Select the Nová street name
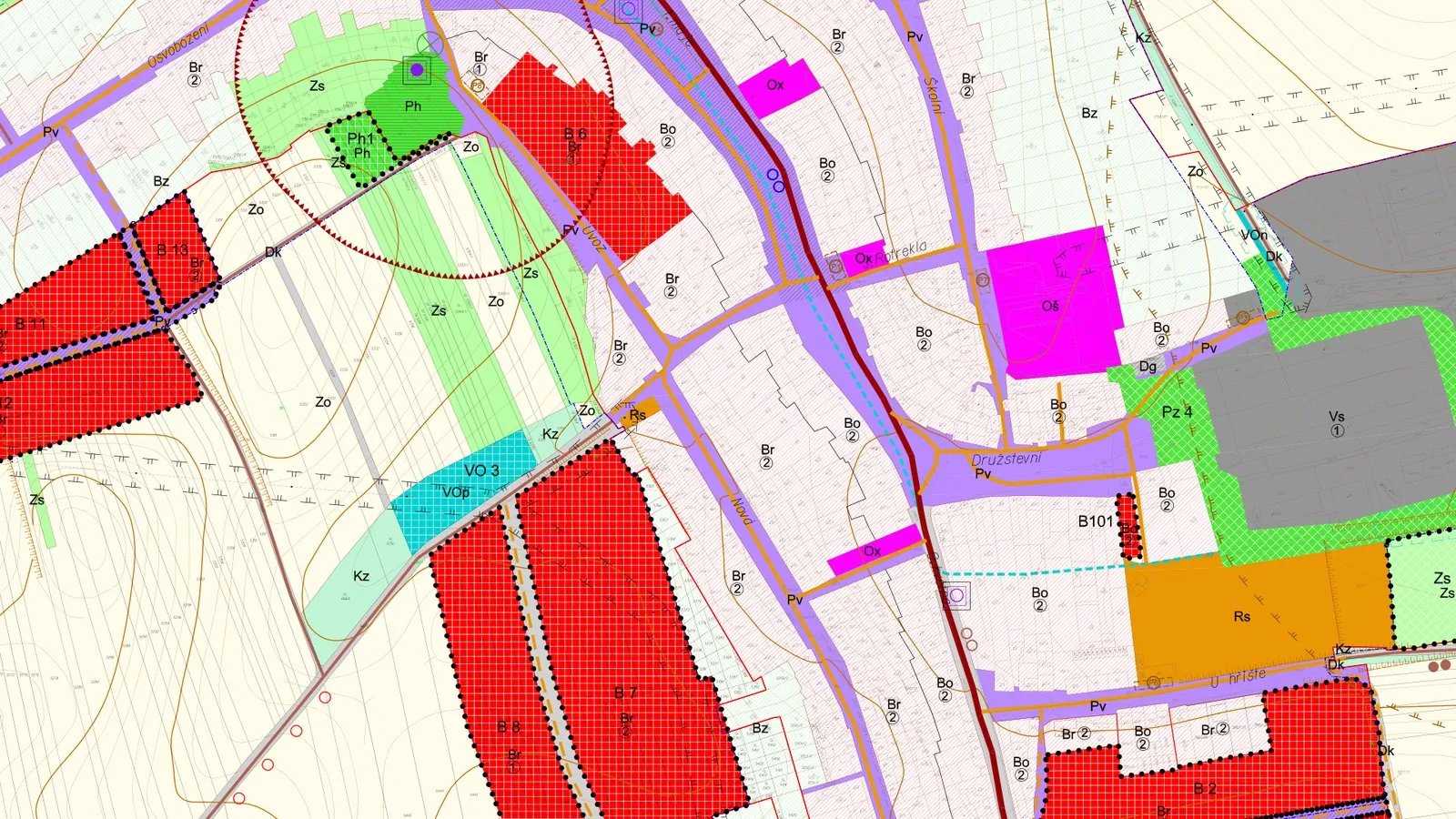 click(743, 510)
